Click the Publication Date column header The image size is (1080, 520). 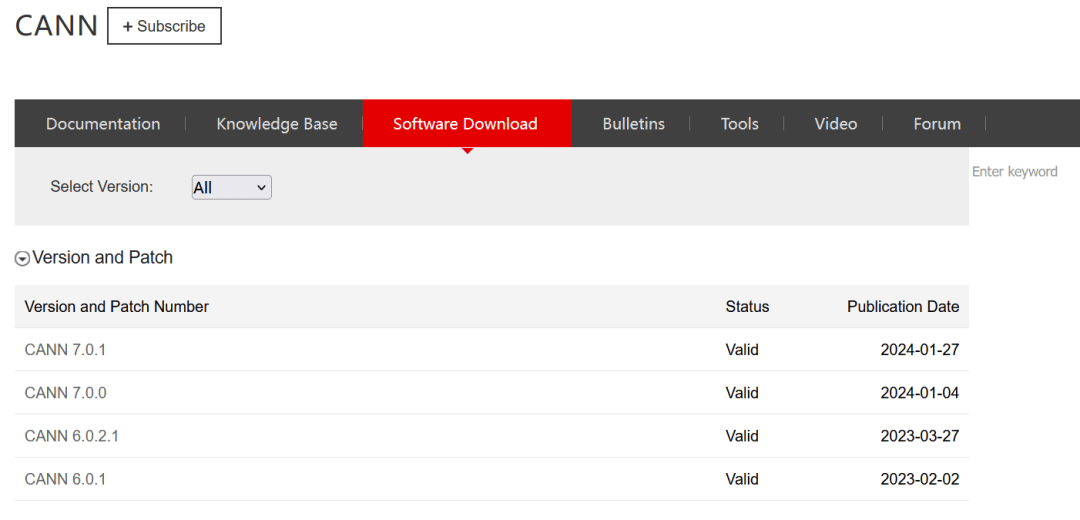coord(902,307)
